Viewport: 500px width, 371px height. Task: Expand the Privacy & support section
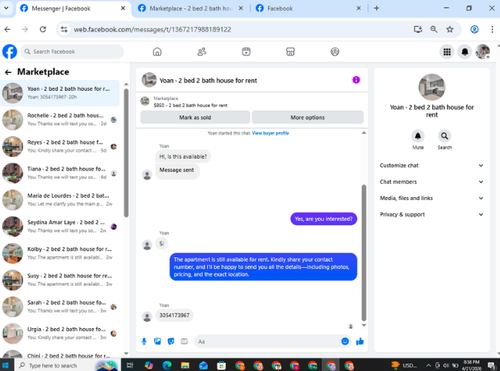[x=432, y=214]
